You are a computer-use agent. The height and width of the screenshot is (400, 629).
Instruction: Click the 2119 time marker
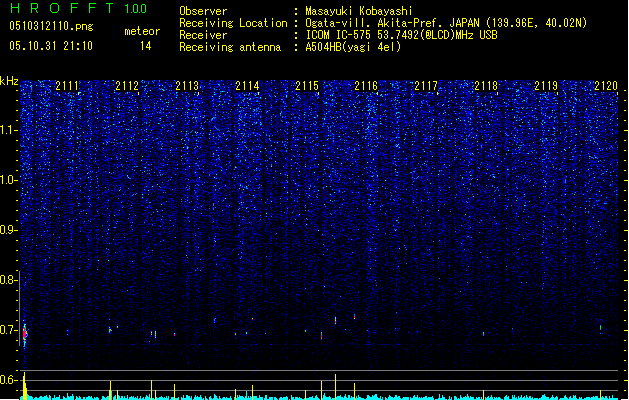[x=546, y=86]
